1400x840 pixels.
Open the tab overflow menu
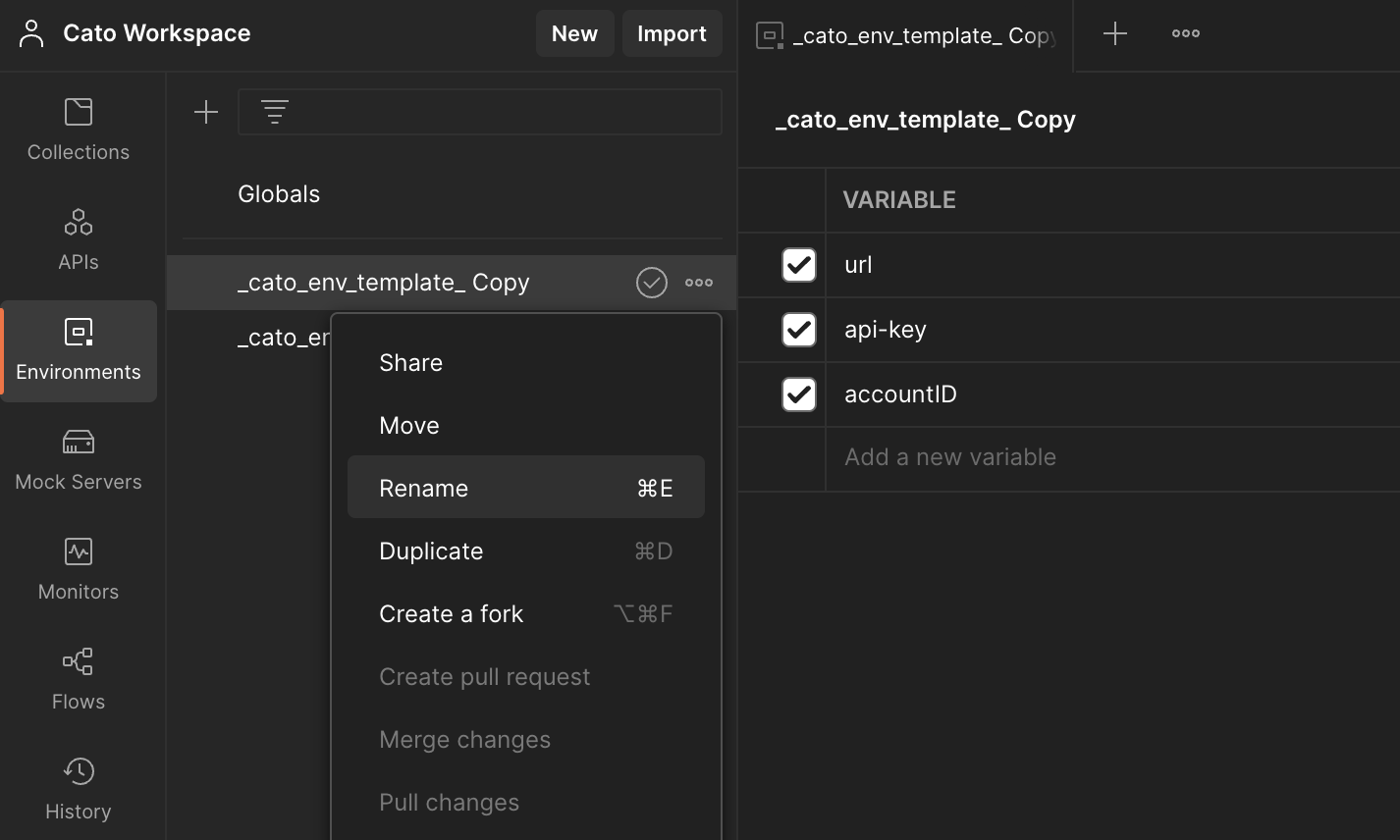coord(1185,33)
